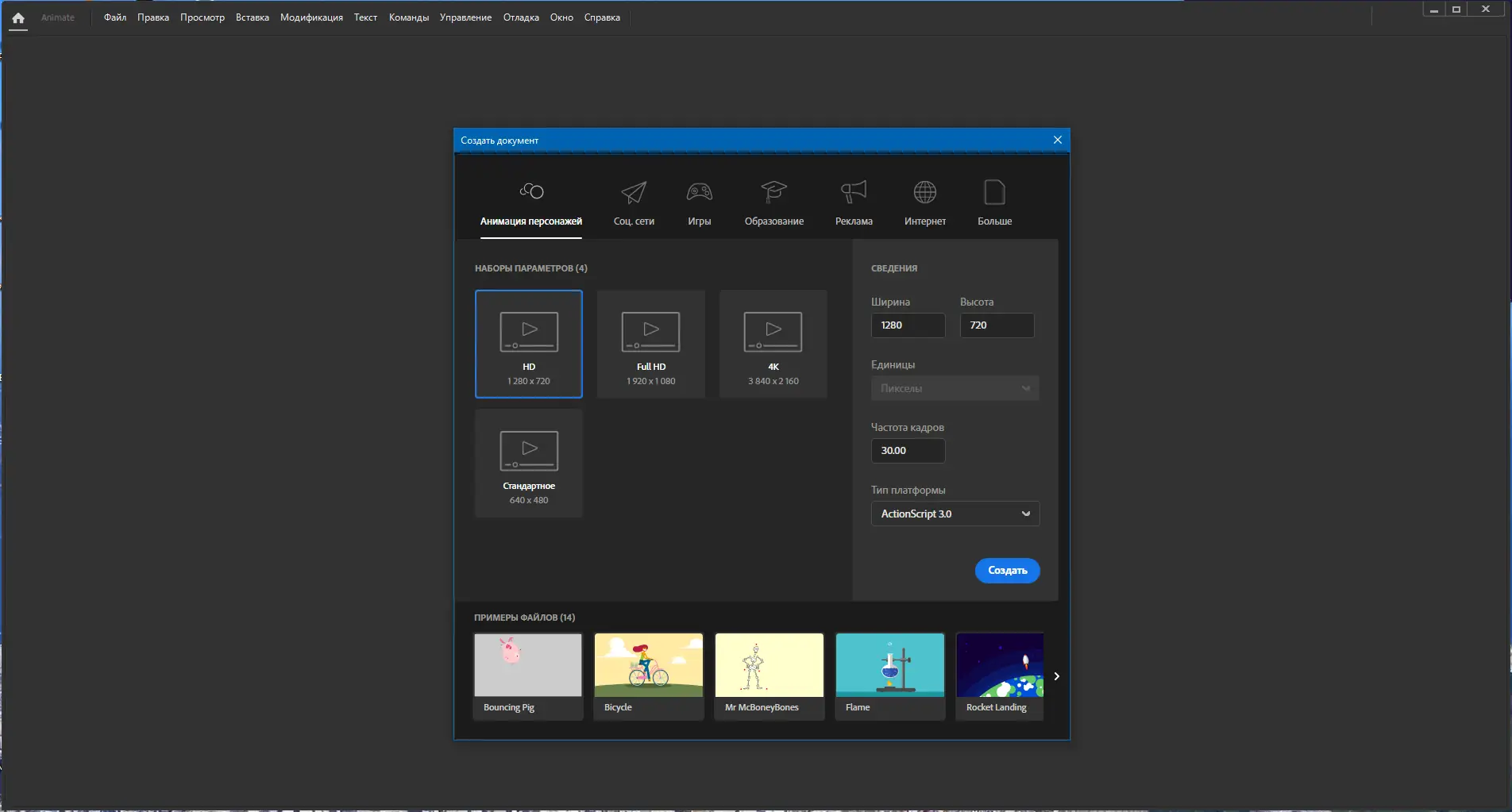Select the 4K 3840x2160 preset

tap(772, 344)
